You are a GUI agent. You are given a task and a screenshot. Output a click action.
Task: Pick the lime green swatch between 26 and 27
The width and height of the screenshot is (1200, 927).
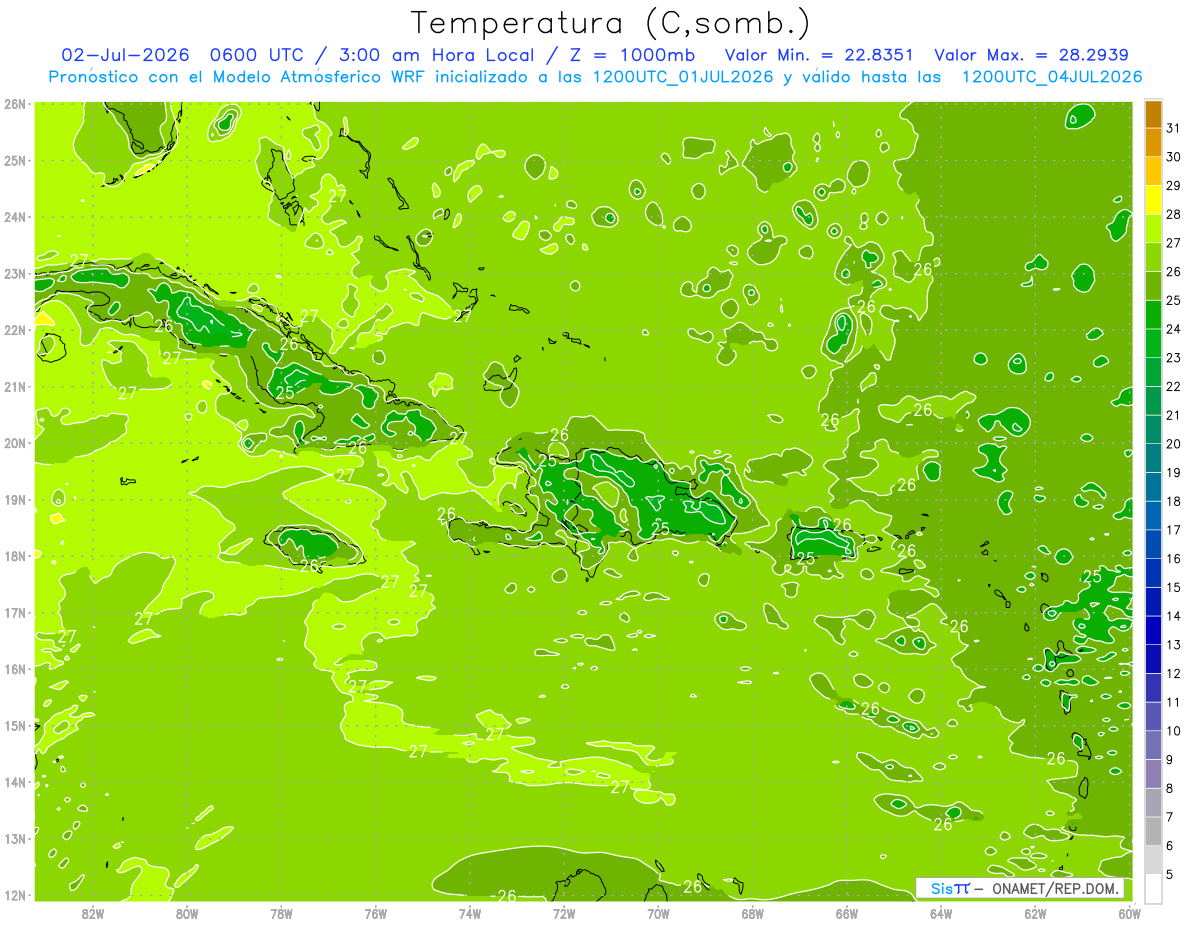[x=1153, y=258]
